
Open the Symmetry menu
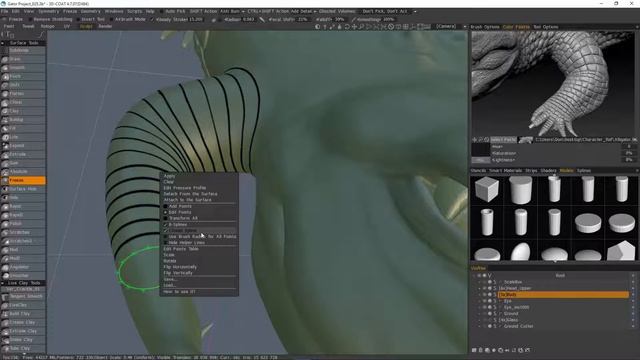(48, 11)
